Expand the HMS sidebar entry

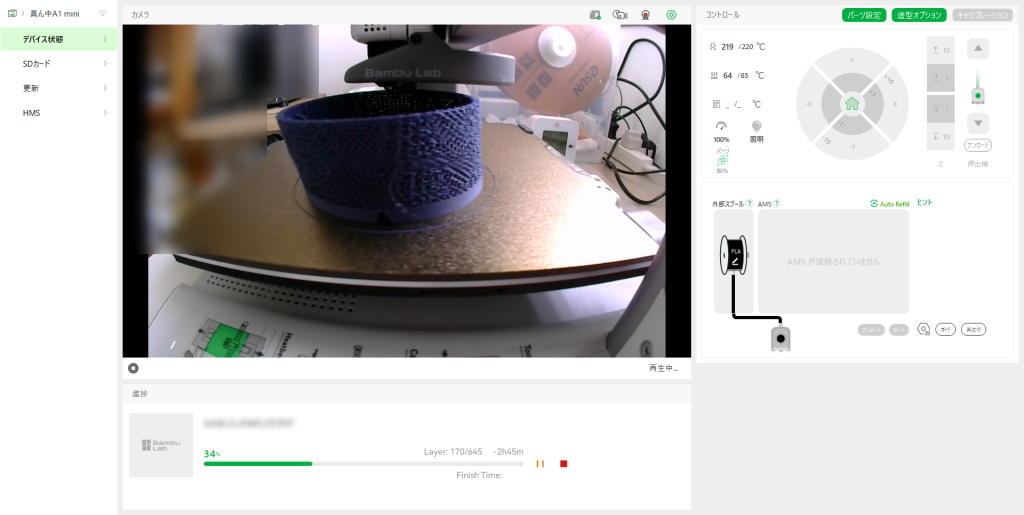pyautogui.click(x=58, y=113)
